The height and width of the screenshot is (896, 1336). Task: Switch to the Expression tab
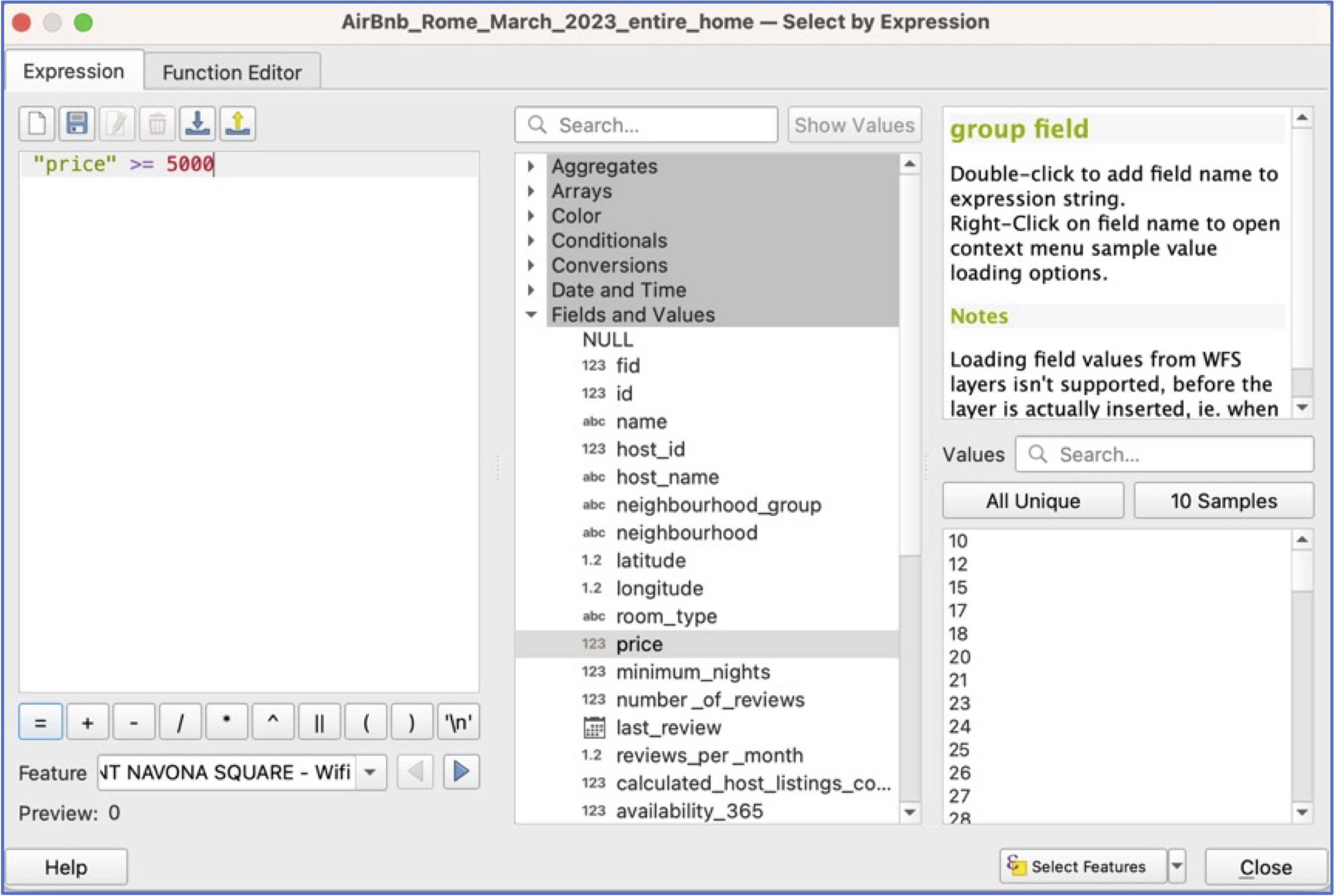pyautogui.click(x=74, y=71)
